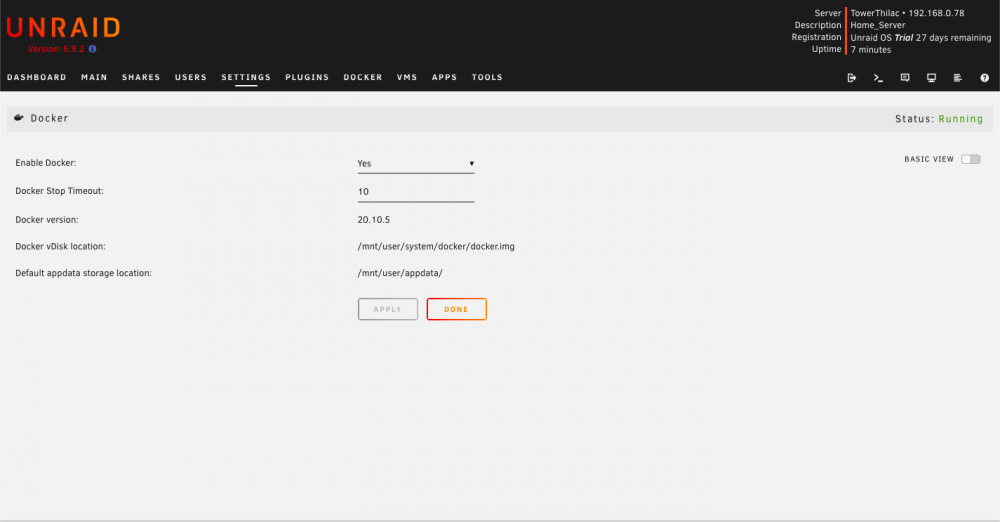Open the Enable Docker dropdown

(415, 163)
